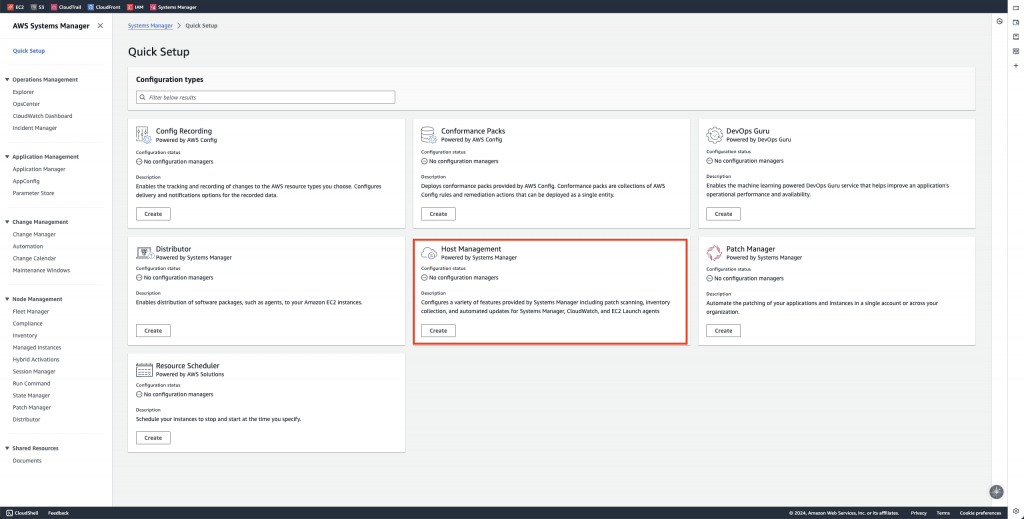Open Patch Manager in the sidebar
This screenshot has width=1024, height=519.
[31, 407]
